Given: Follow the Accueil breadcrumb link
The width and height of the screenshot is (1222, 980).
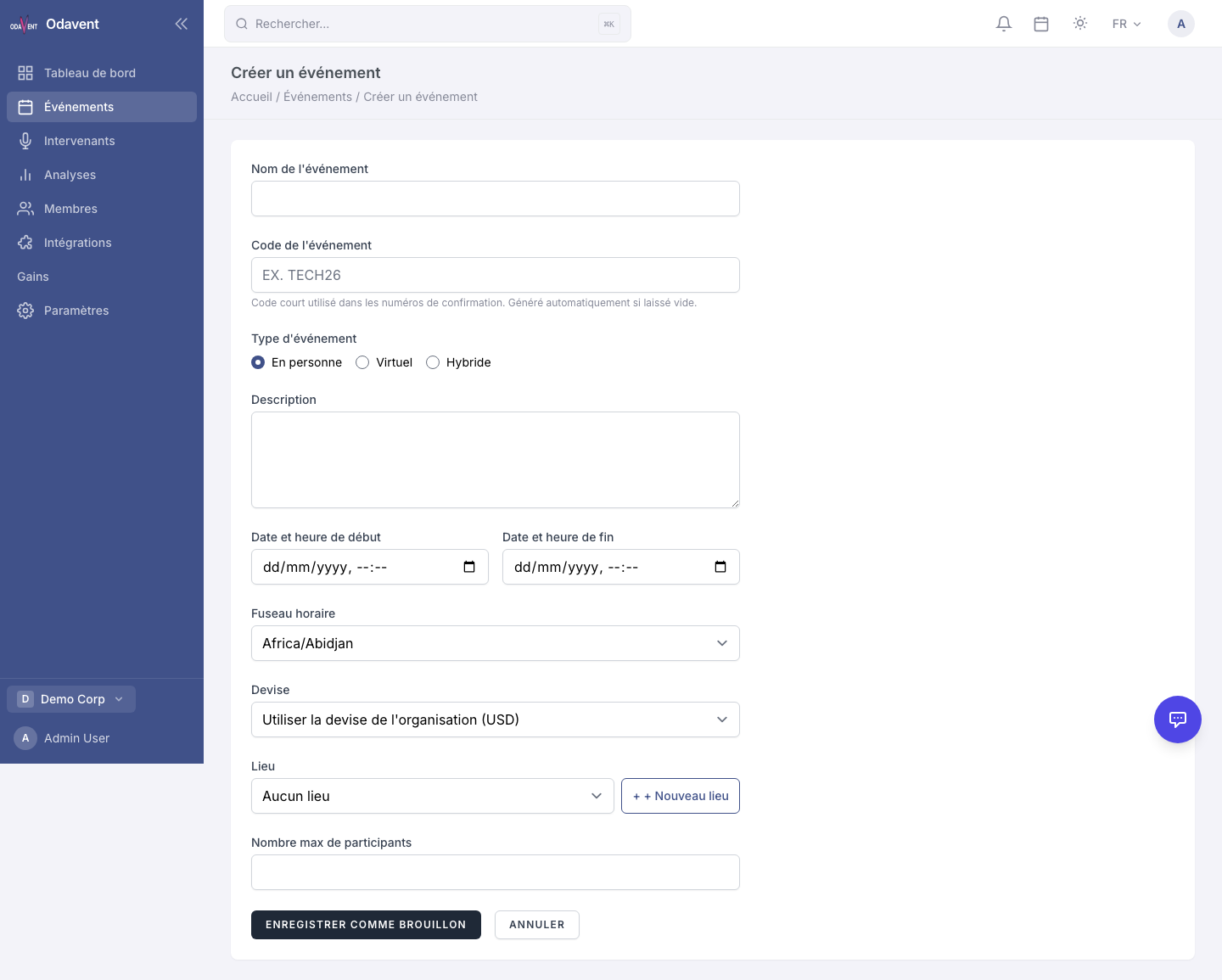Looking at the screenshot, I should pyautogui.click(x=251, y=97).
